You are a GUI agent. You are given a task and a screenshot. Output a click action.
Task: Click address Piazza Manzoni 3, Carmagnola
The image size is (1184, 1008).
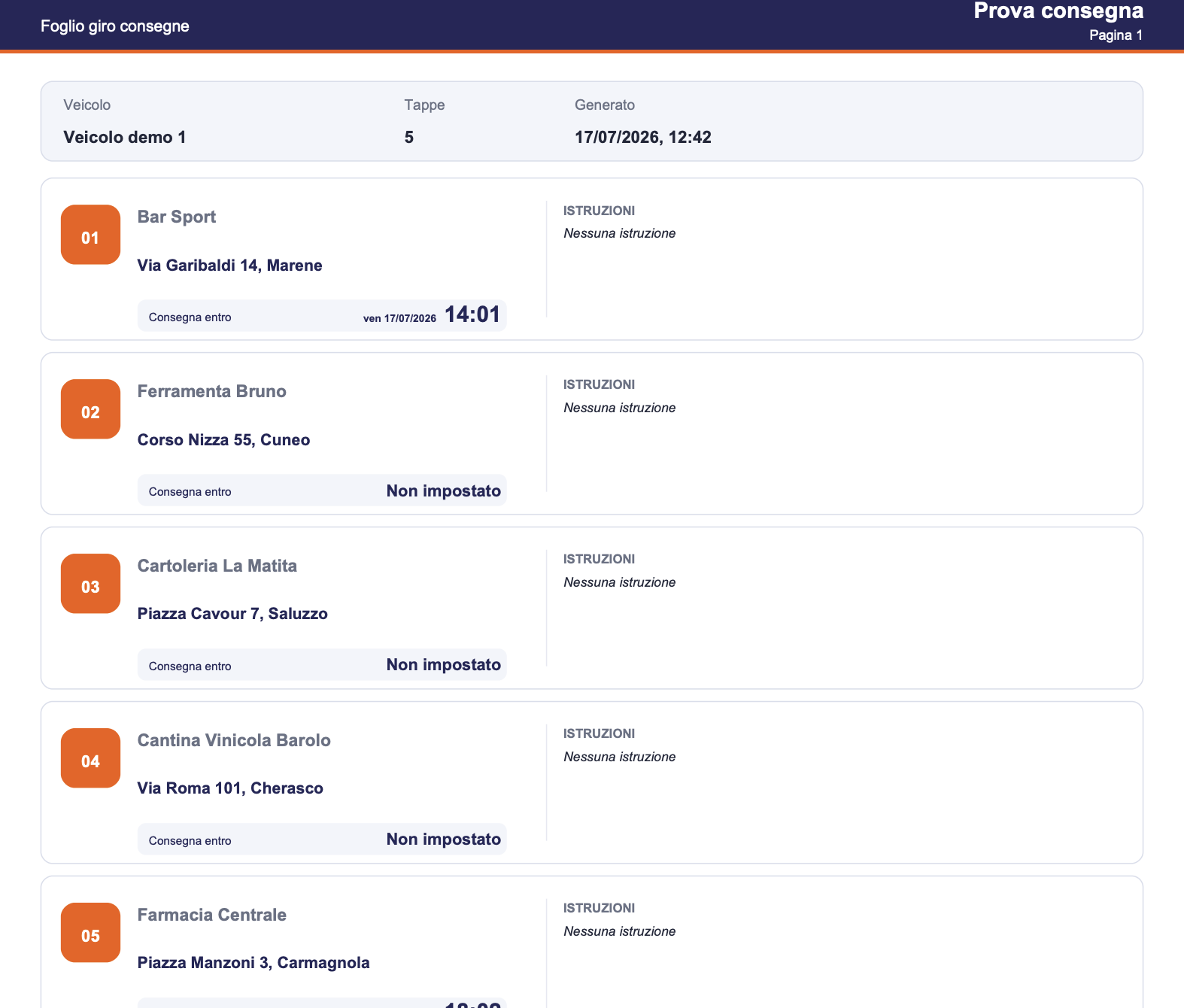coord(253,963)
